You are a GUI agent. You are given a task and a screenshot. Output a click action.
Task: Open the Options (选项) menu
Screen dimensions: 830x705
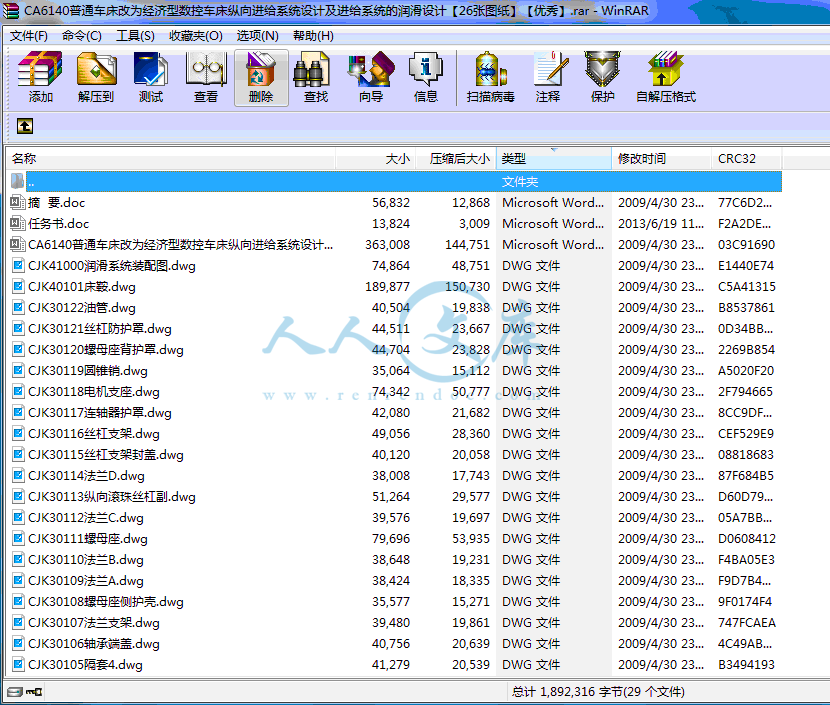coord(257,35)
